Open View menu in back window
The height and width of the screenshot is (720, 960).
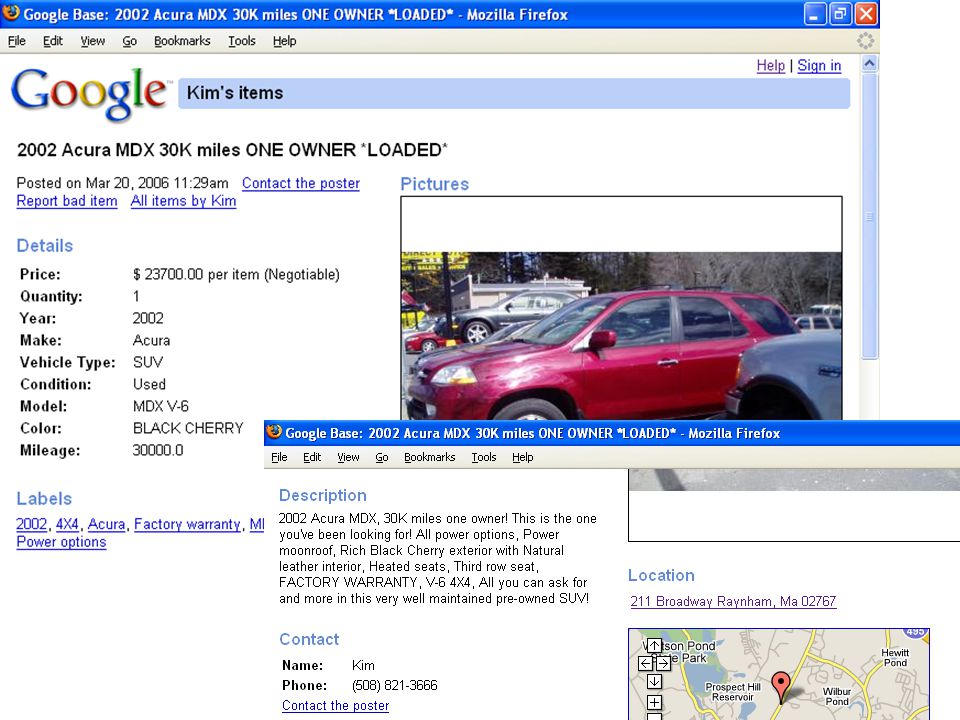point(92,41)
